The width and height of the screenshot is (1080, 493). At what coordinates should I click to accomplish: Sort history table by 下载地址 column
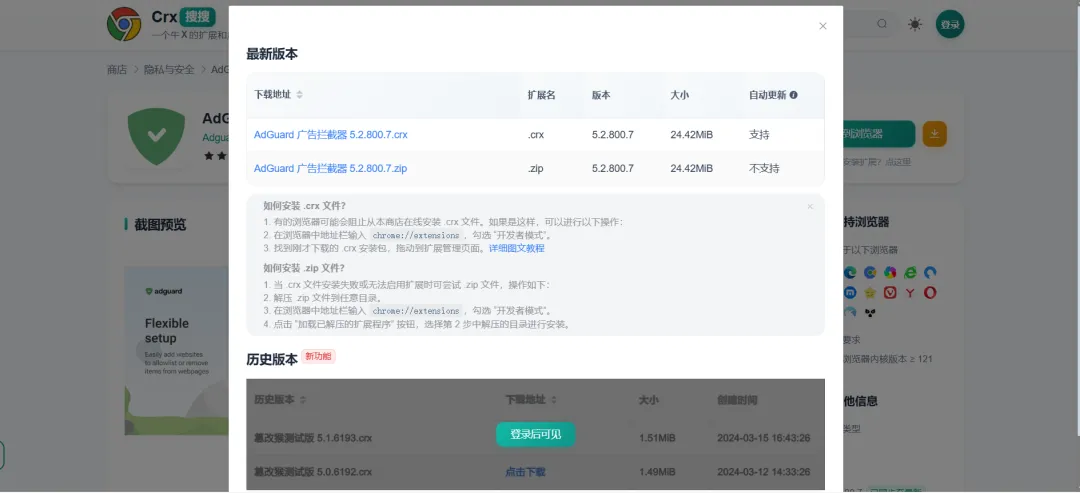pos(554,399)
